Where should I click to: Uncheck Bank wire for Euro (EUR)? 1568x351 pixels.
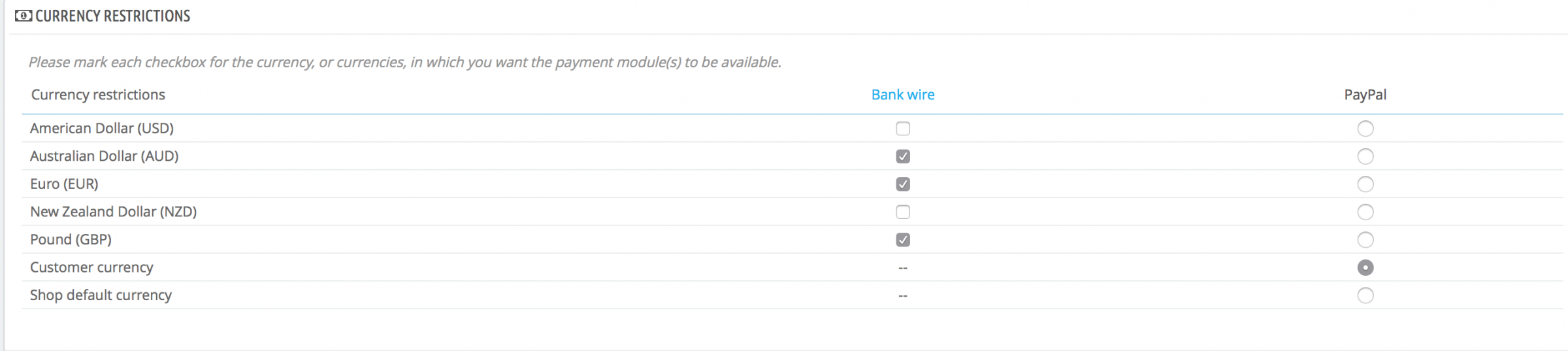coord(903,184)
